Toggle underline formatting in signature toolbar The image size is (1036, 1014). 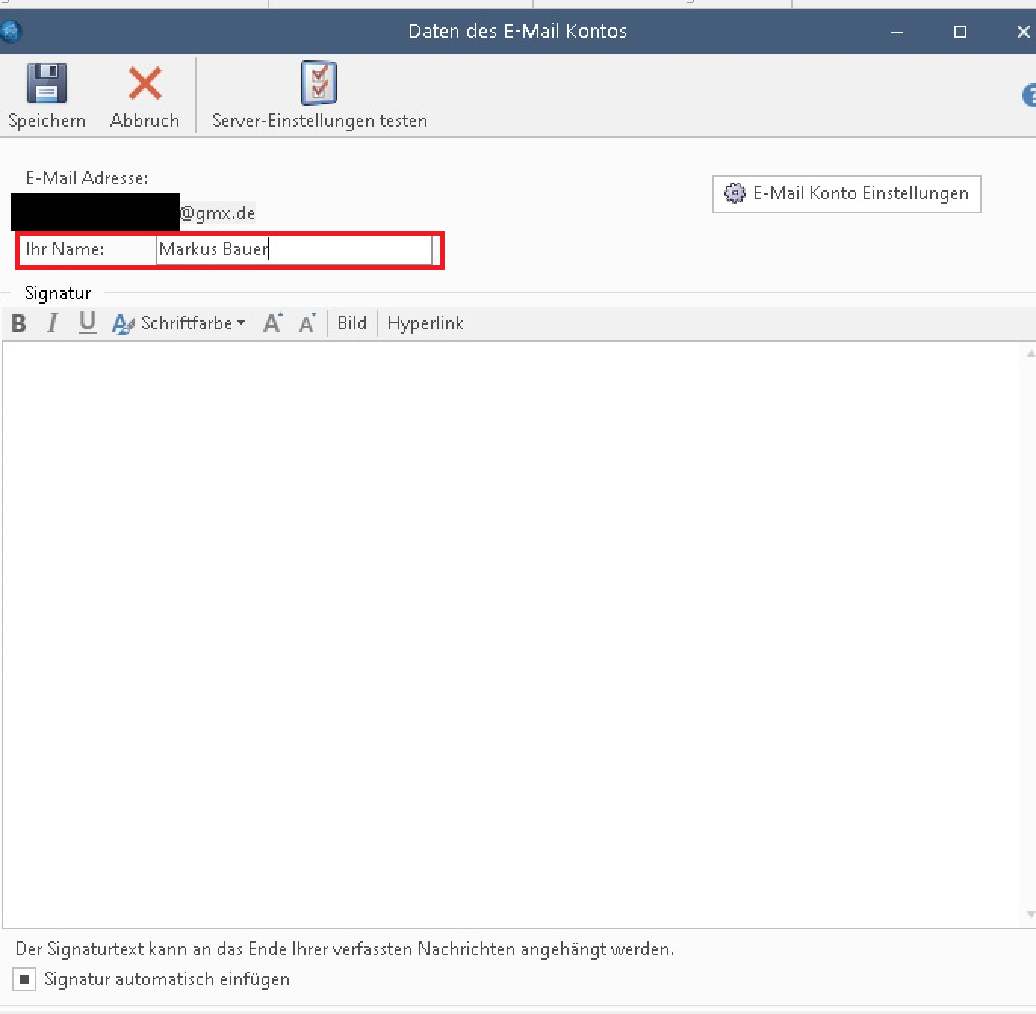click(x=87, y=323)
